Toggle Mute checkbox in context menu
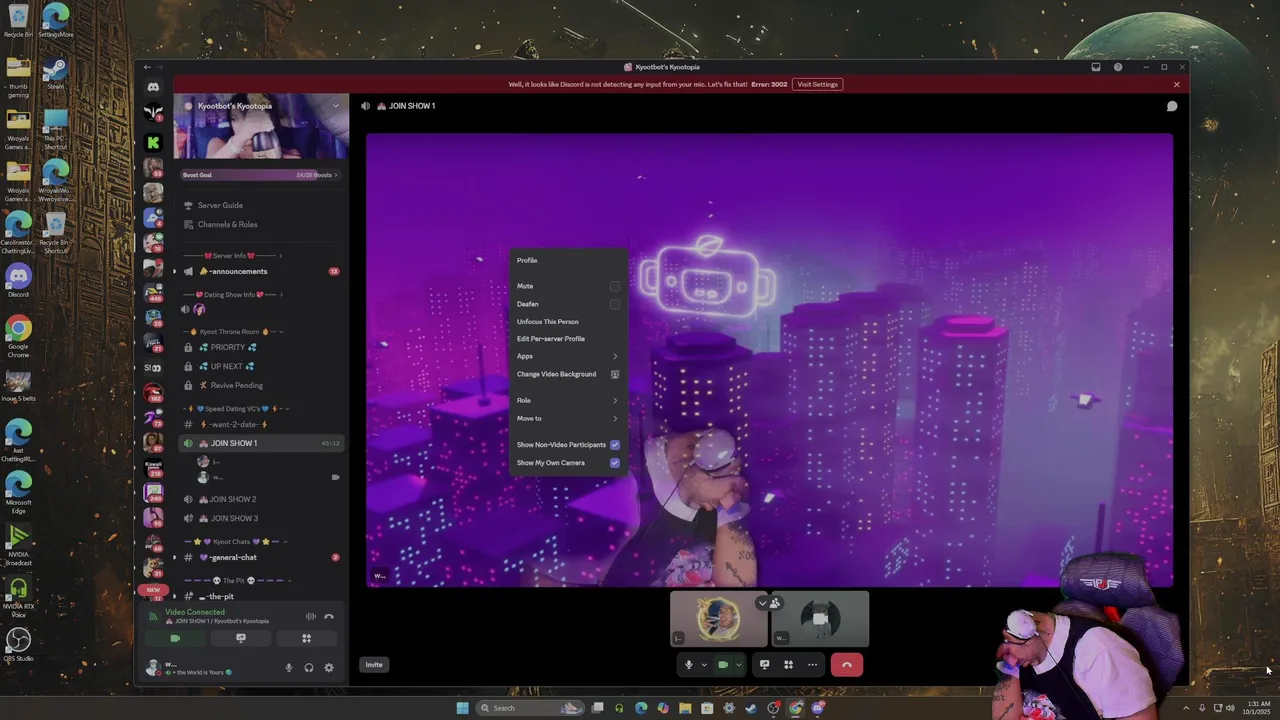1280x720 pixels. (x=615, y=286)
